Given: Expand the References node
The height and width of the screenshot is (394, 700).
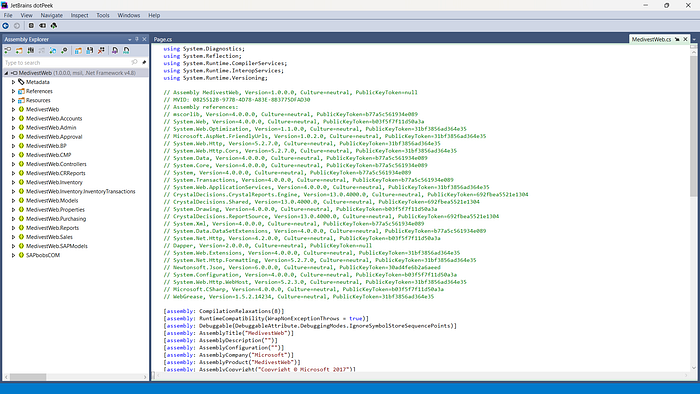Looking at the screenshot, I should [x=13, y=91].
